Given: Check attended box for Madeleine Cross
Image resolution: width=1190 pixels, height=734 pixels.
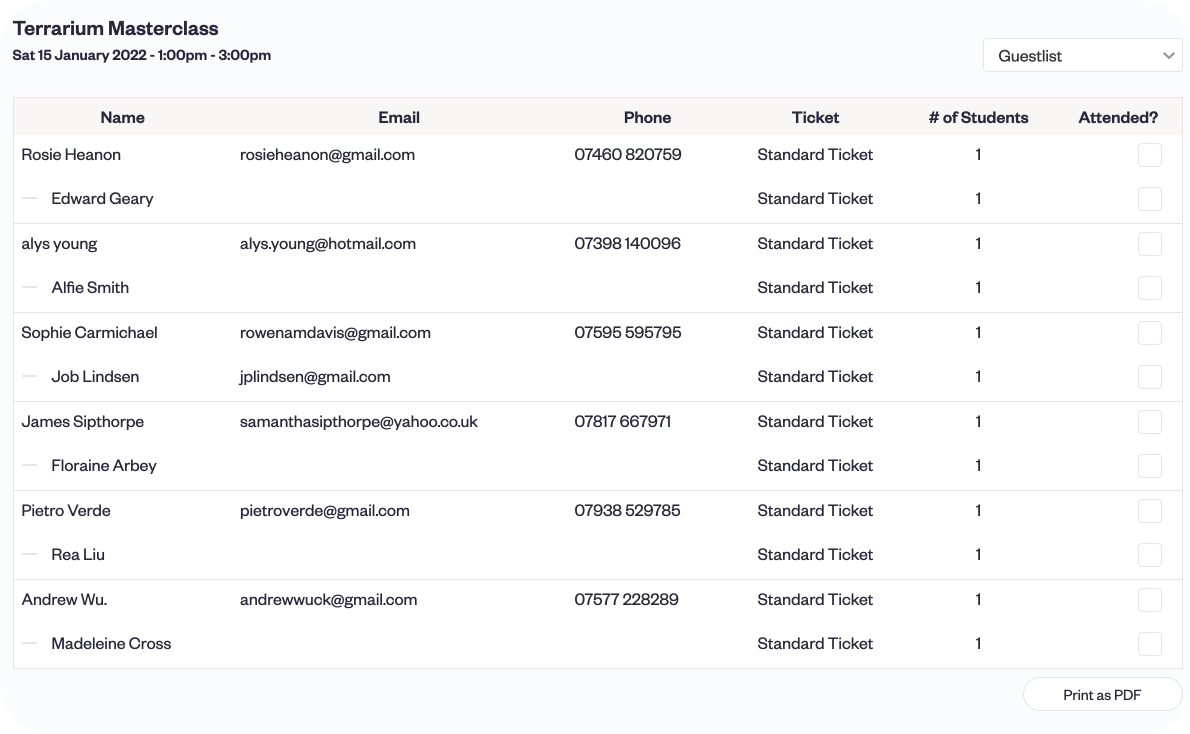Looking at the screenshot, I should (x=1150, y=644).
